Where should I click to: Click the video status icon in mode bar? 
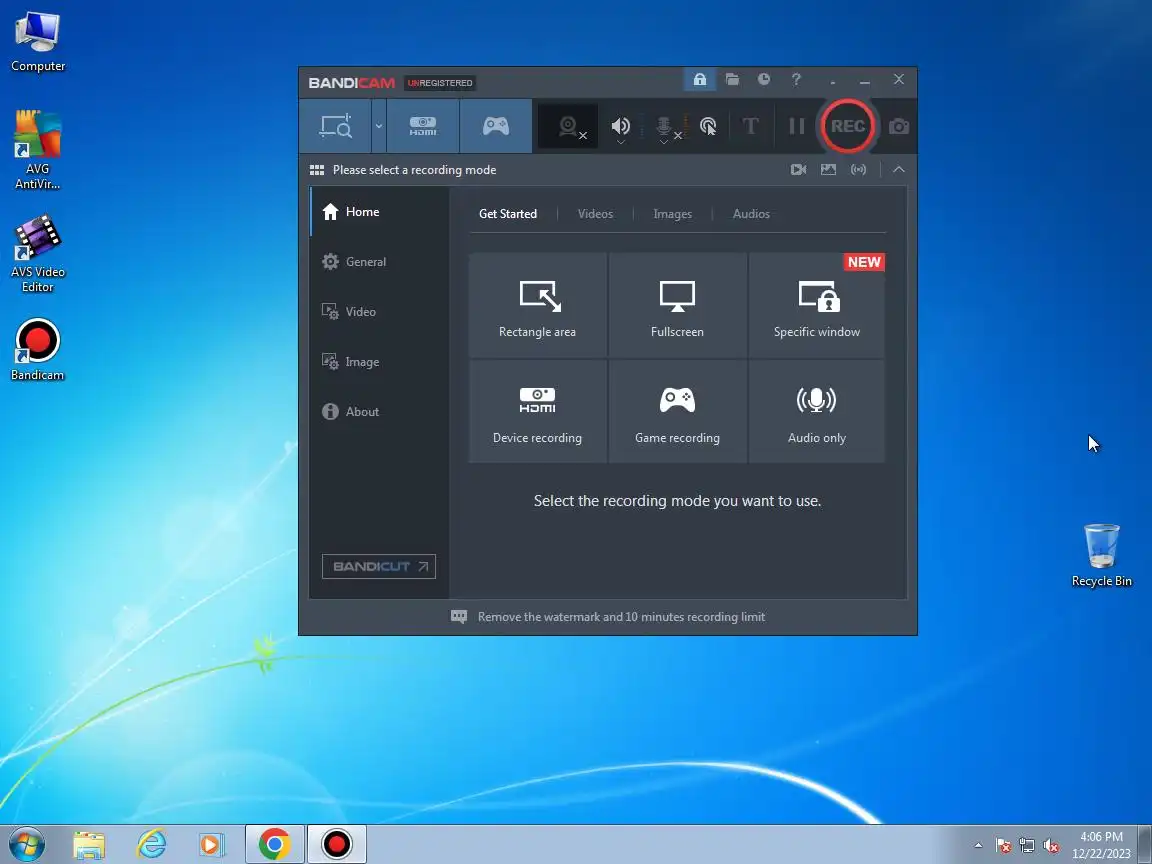pyautogui.click(x=799, y=170)
